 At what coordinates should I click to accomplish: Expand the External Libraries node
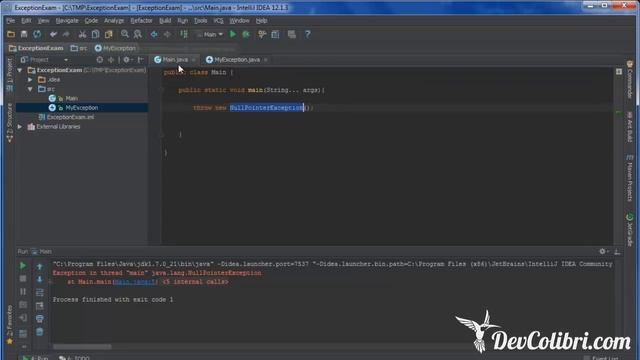(20, 127)
